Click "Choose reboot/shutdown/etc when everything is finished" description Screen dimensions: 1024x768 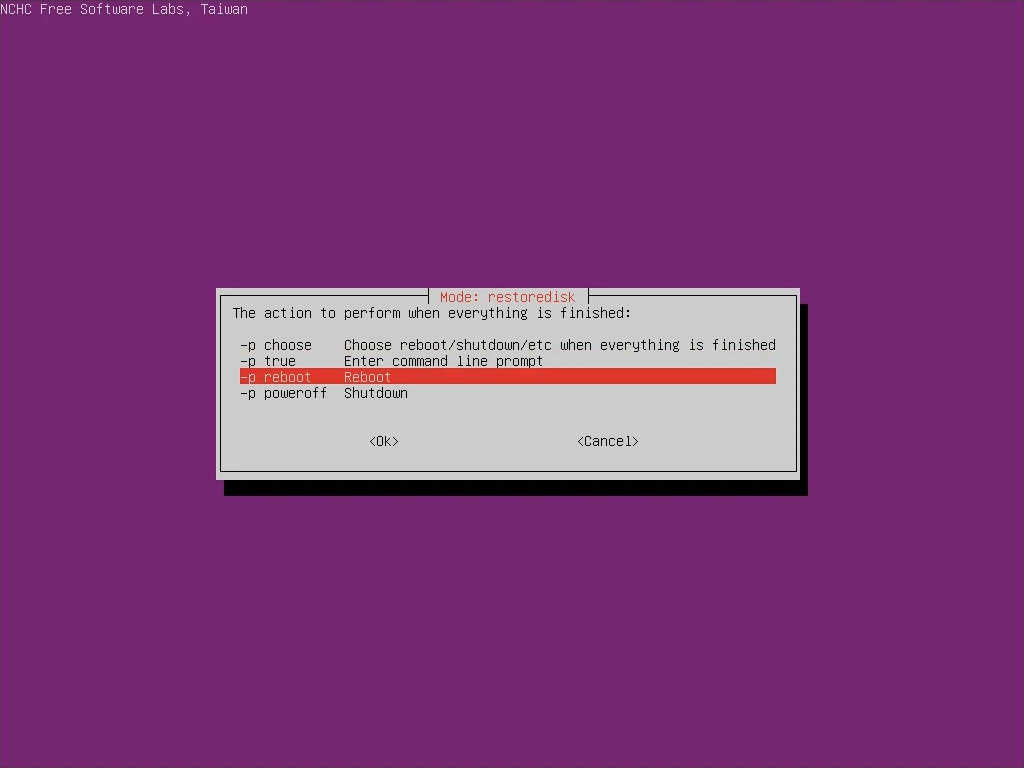559,345
